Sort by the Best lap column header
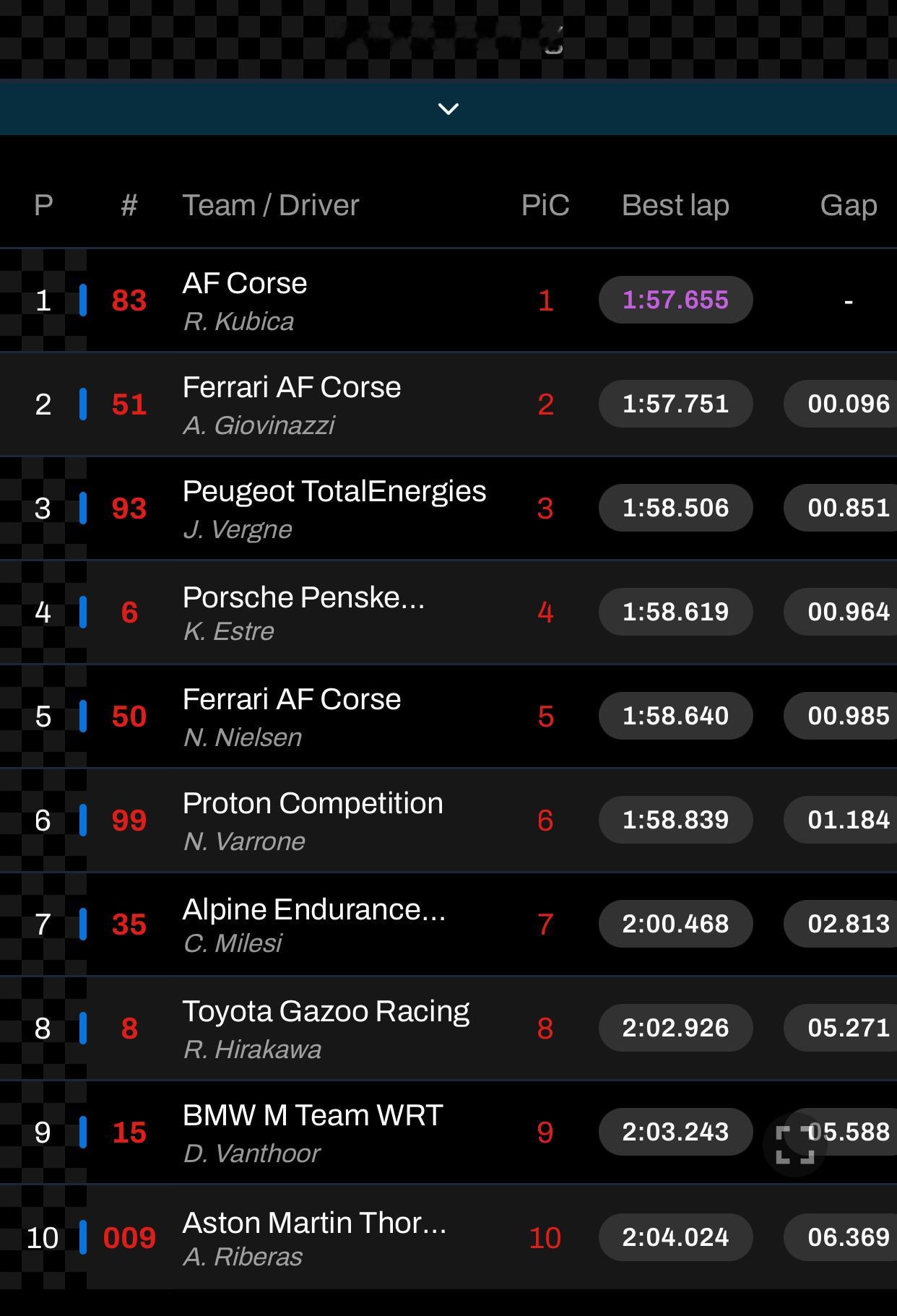 675,205
